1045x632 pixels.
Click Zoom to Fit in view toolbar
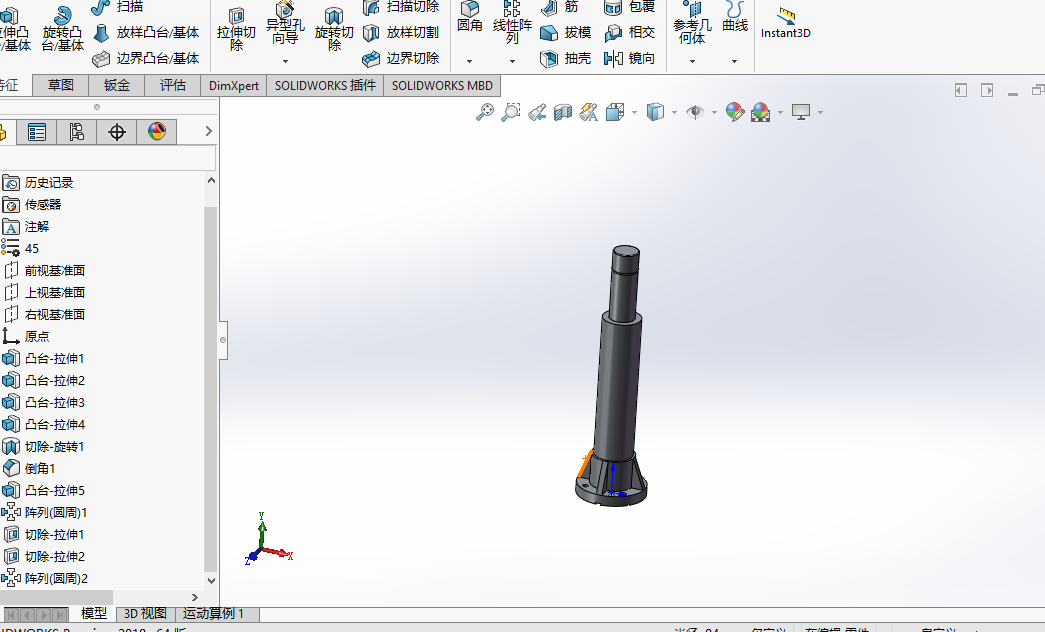pyautogui.click(x=485, y=112)
